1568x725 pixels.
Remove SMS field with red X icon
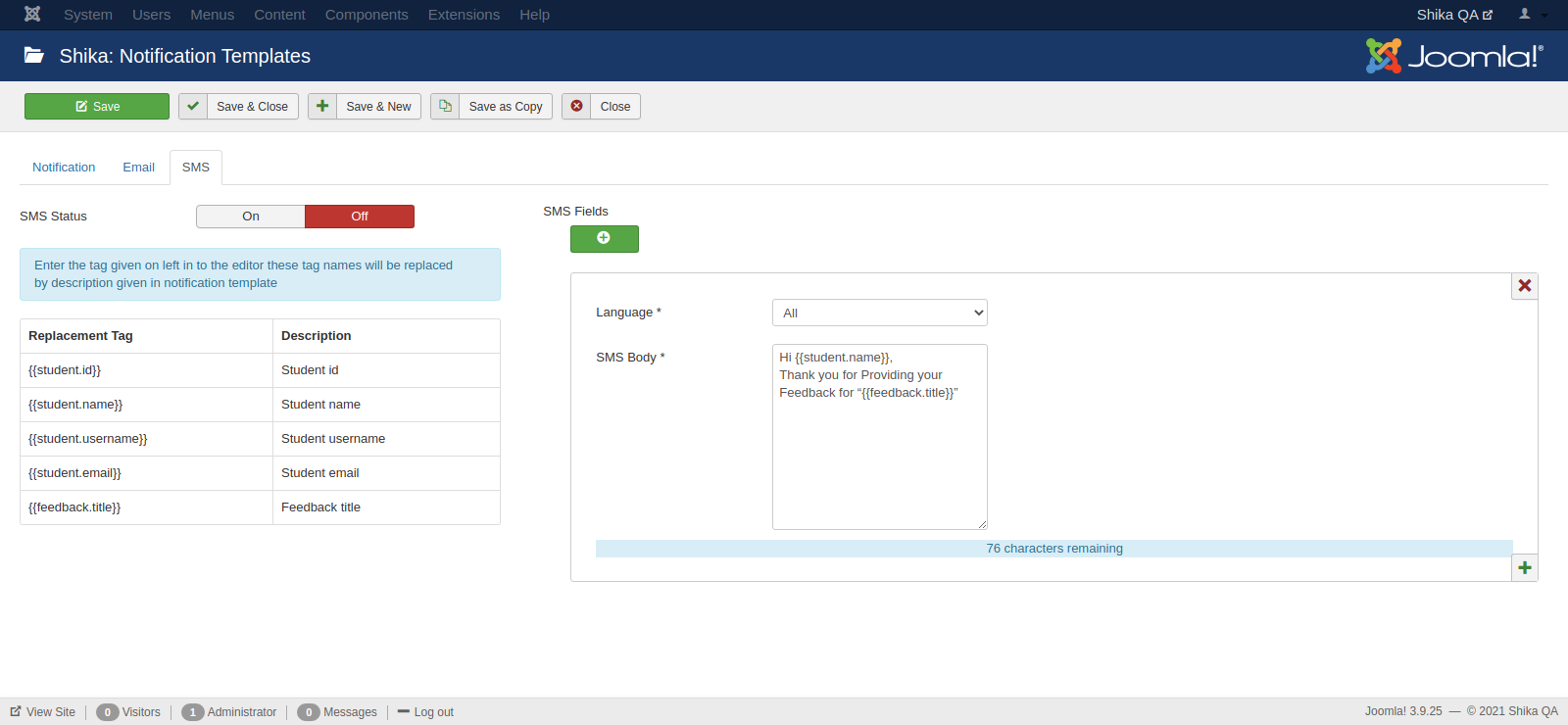tap(1524, 286)
